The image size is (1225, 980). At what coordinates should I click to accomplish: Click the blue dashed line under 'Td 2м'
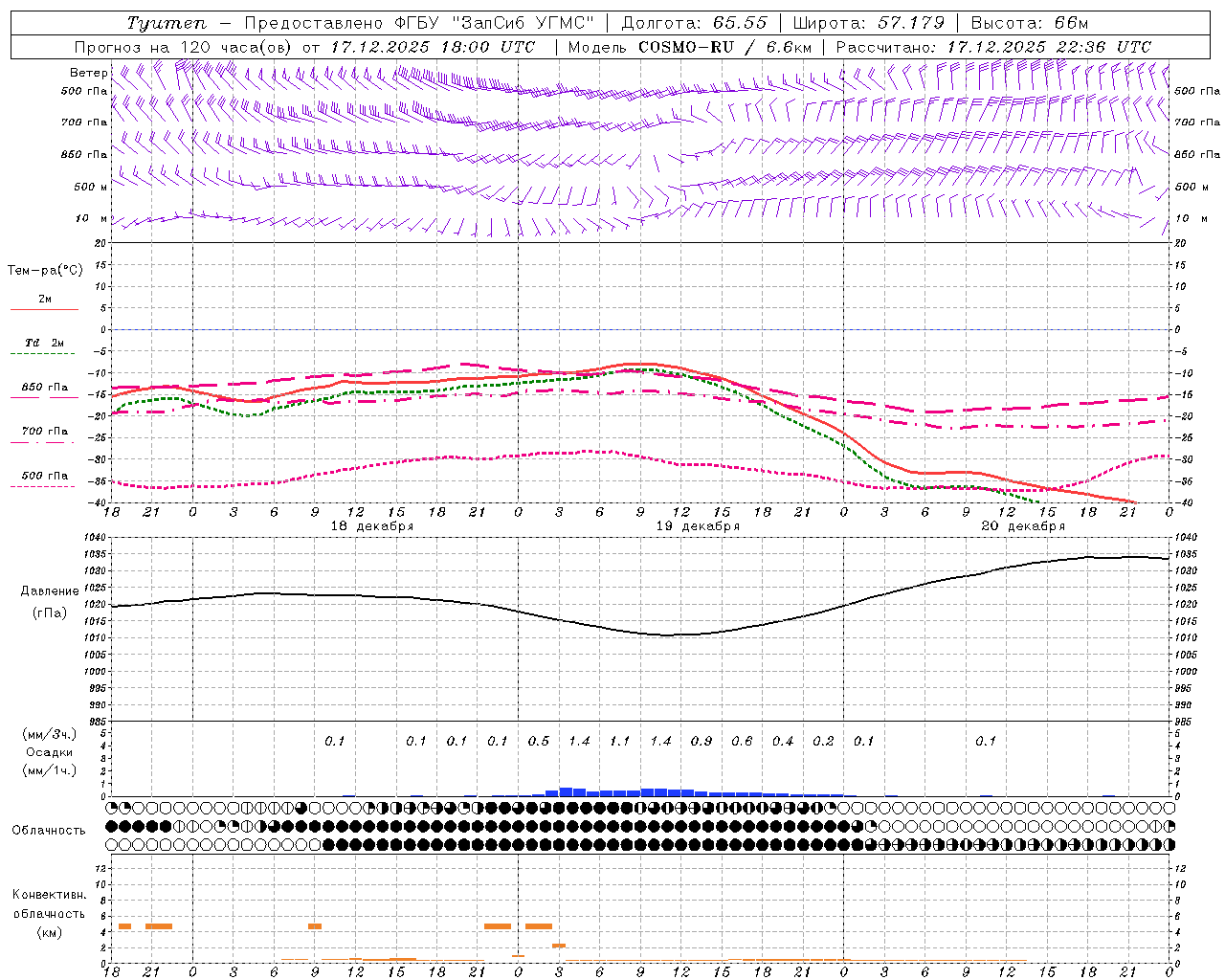tap(44, 354)
